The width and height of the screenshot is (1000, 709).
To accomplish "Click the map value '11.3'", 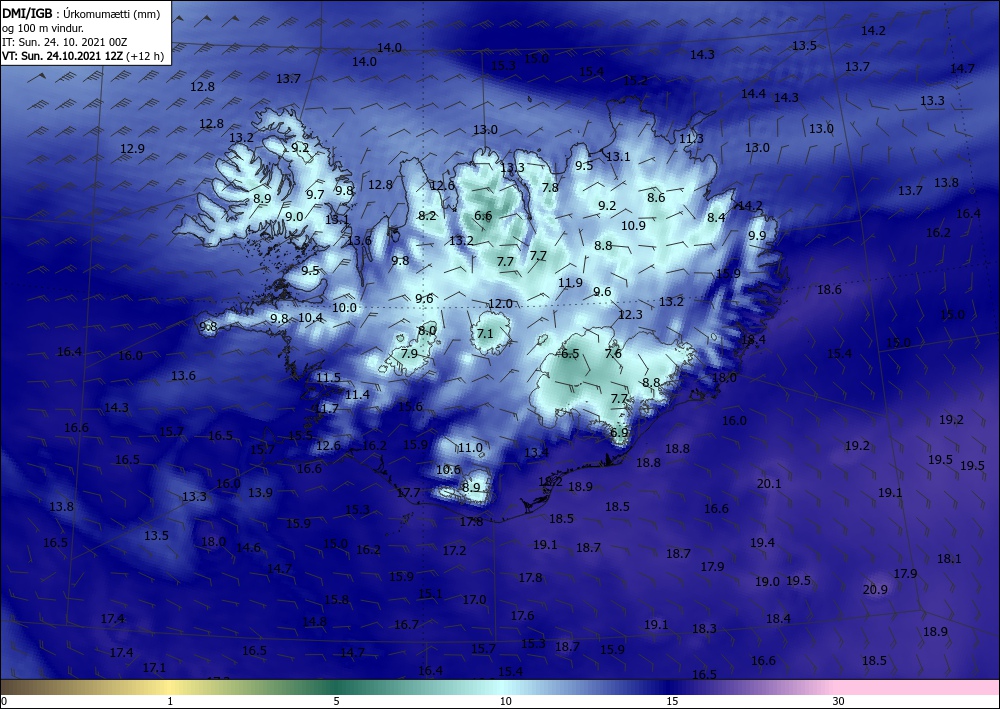I will pyautogui.click(x=691, y=138).
